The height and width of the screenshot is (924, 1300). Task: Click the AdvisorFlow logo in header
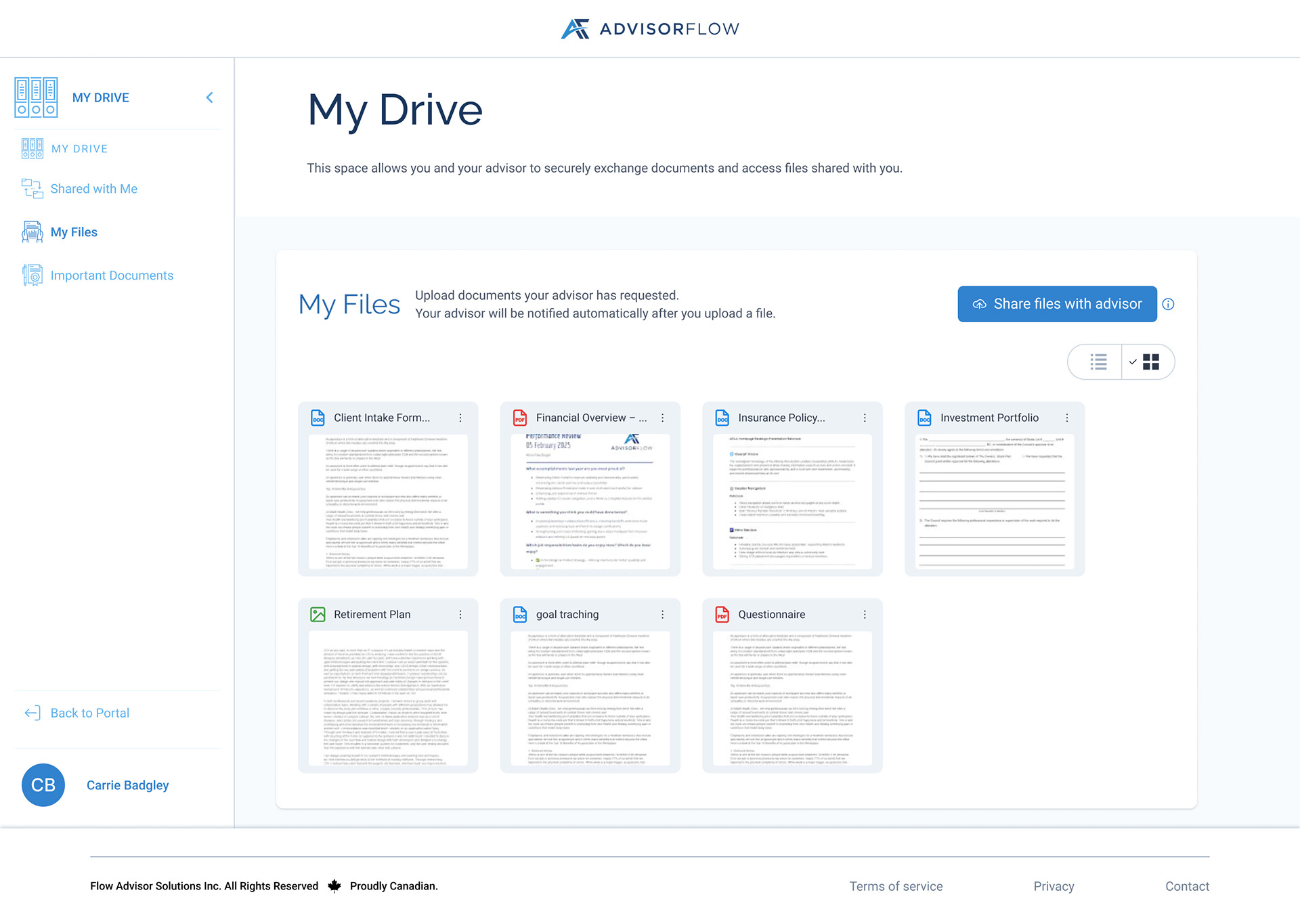click(649, 28)
